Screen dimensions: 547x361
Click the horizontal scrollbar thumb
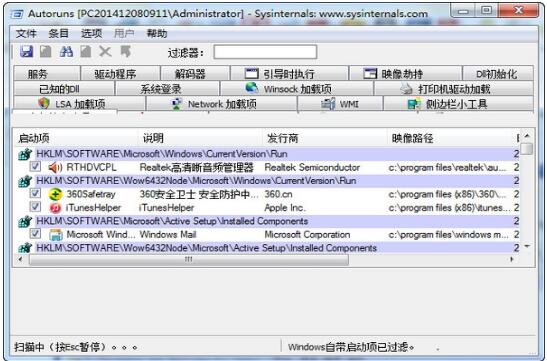click(189, 260)
